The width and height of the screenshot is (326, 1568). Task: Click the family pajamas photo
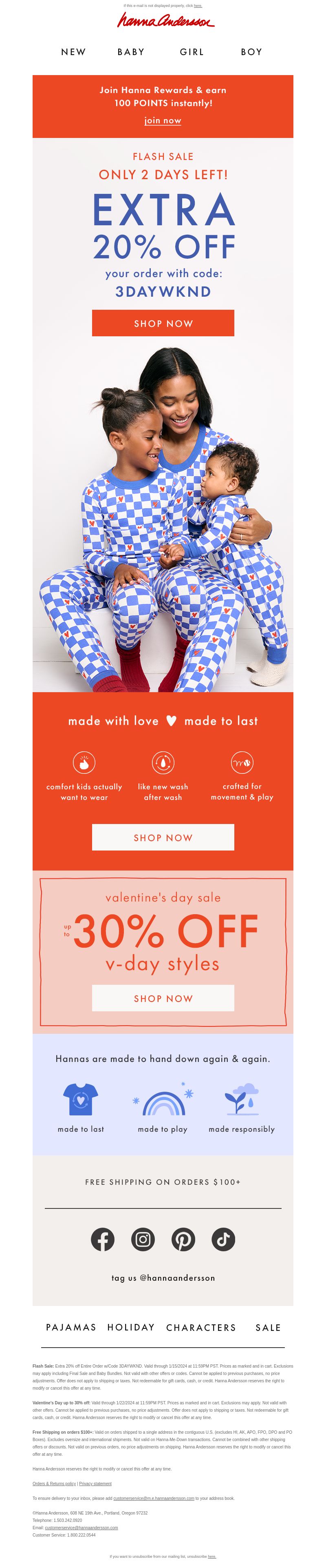163,517
